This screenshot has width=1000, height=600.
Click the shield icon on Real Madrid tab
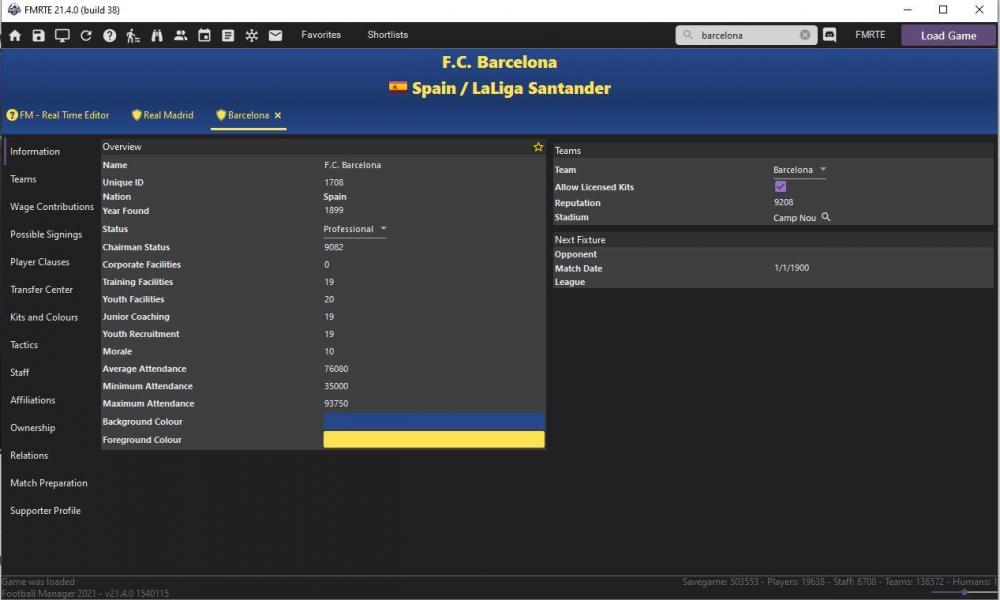(x=136, y=115)
